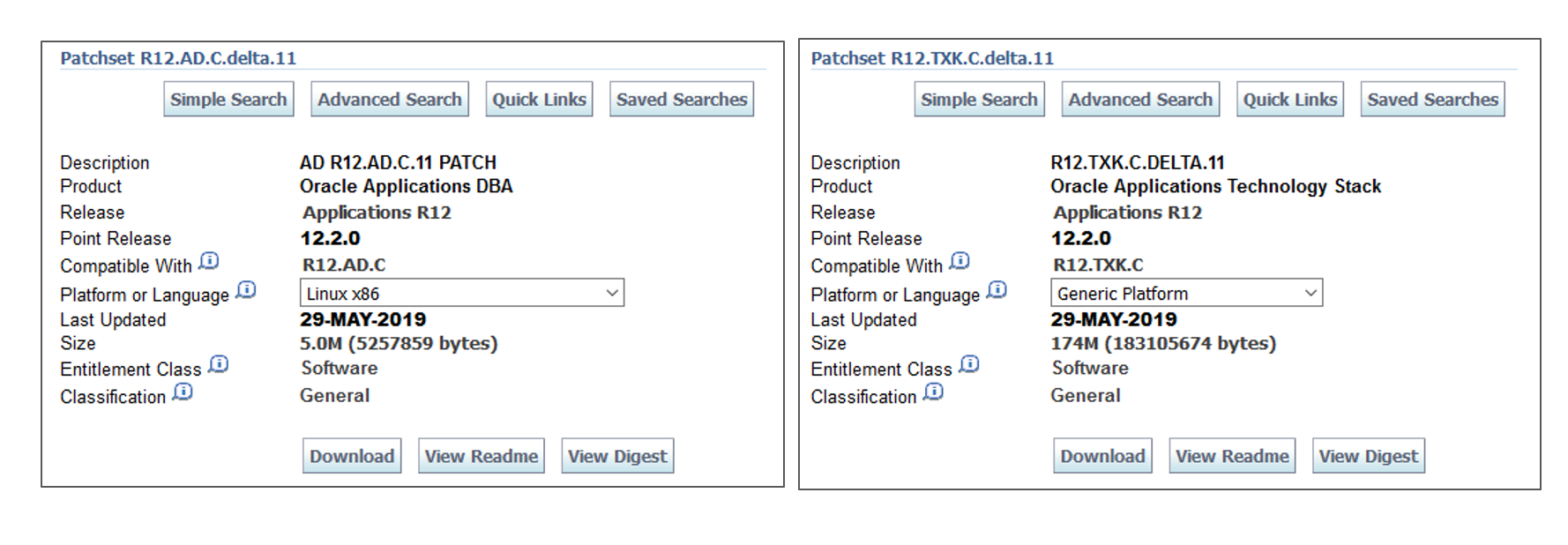The image size is (1568, 545).
Task: Download the R12.TXK.C.delta.11 patch
Action: click(1102, 456)
